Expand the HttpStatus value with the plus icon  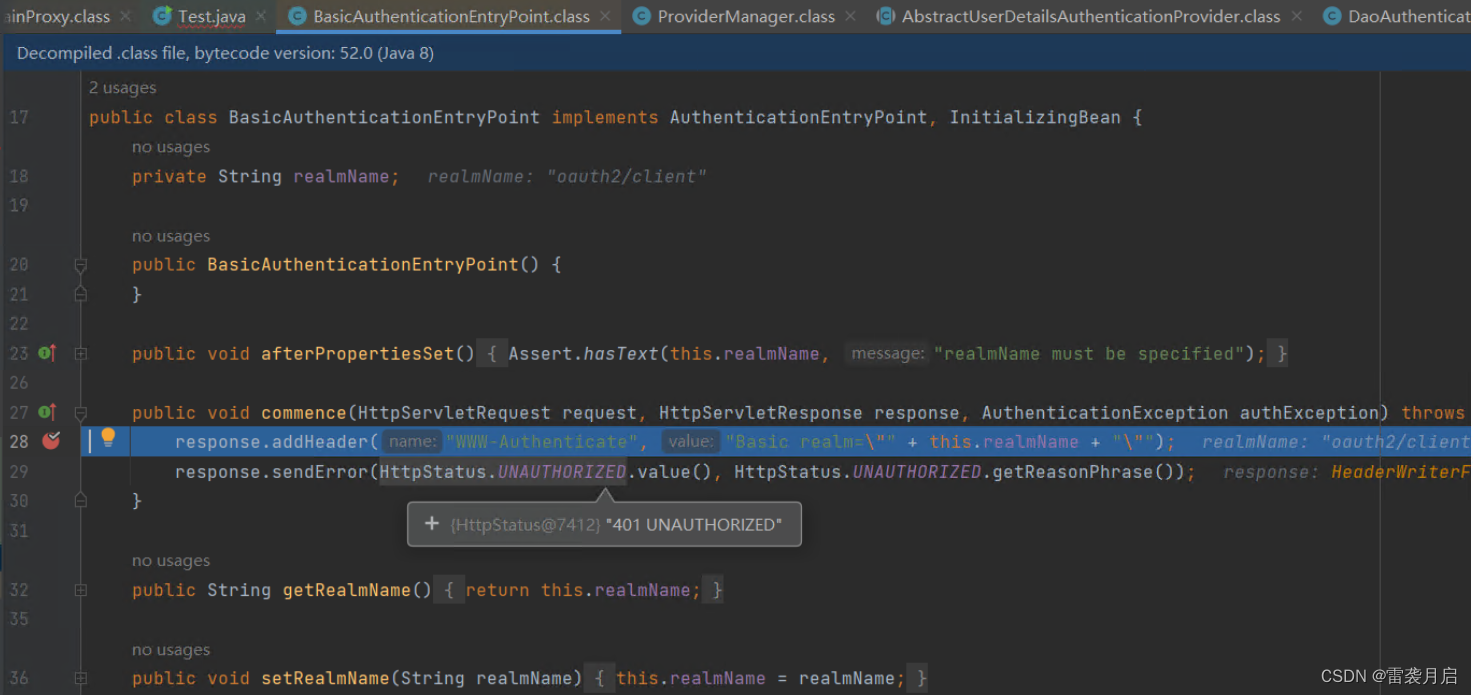click(432, 524)
